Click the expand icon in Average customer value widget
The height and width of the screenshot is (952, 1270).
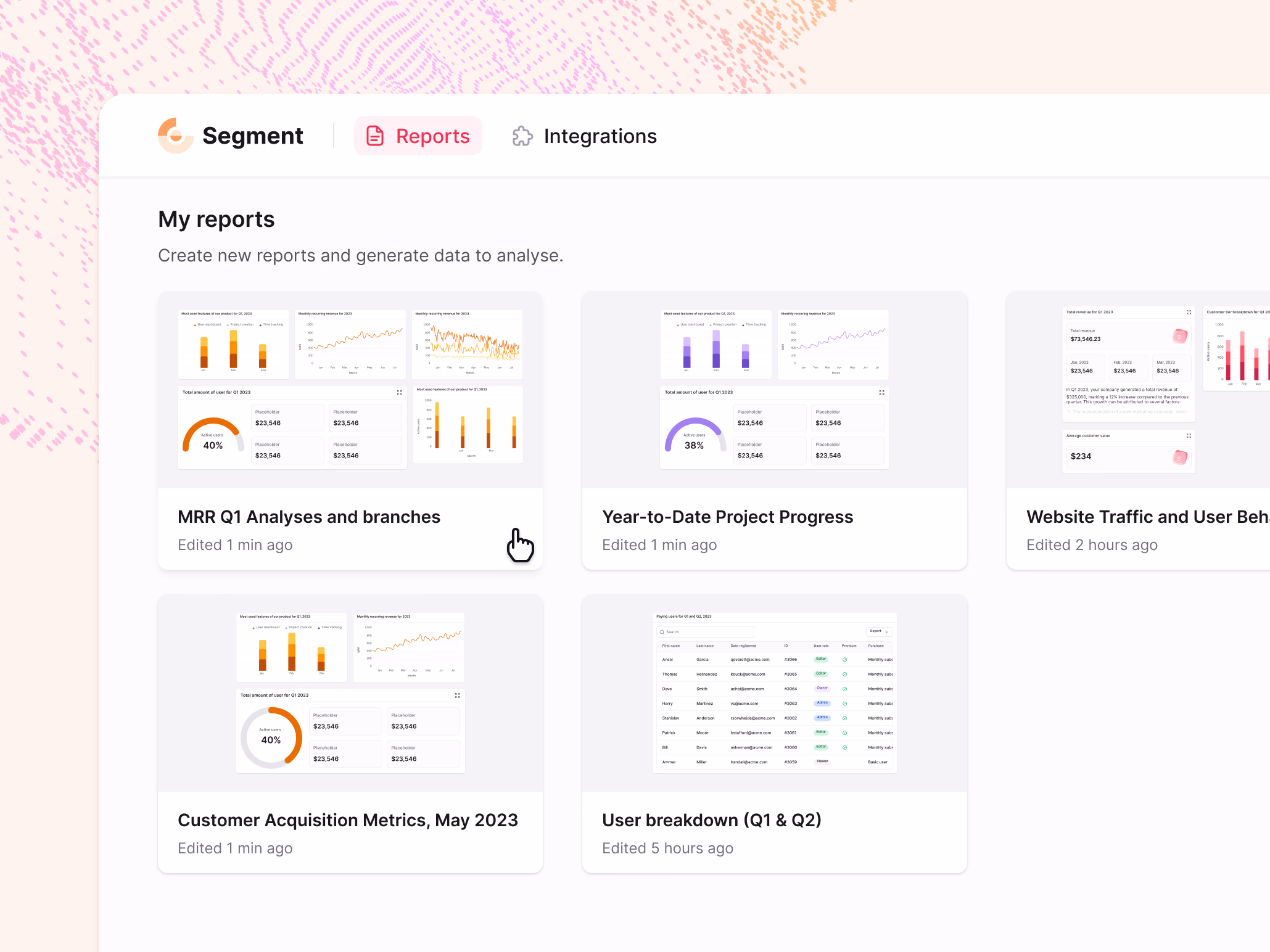(x=1189, y=436)
